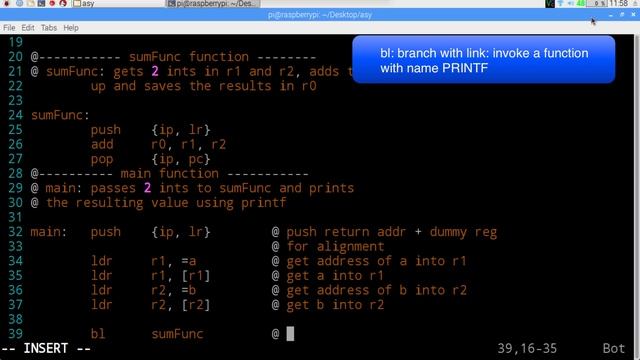Open the Wolfram wolf icon
This screenshot has width=640, height=360.
pos(63,3)
